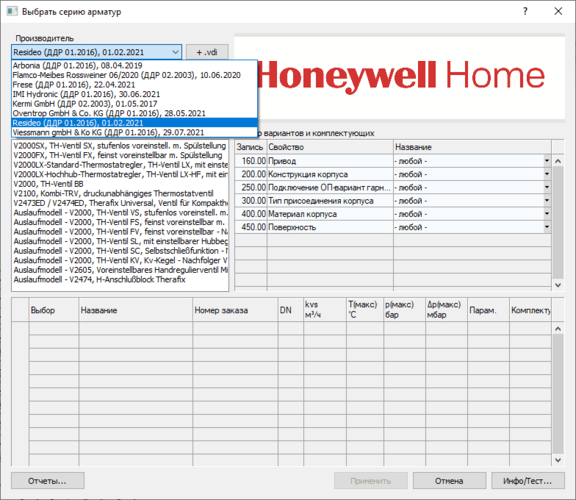
Task: Expand the Конструкция корпуса dropdown arrow
Action: 547,174
